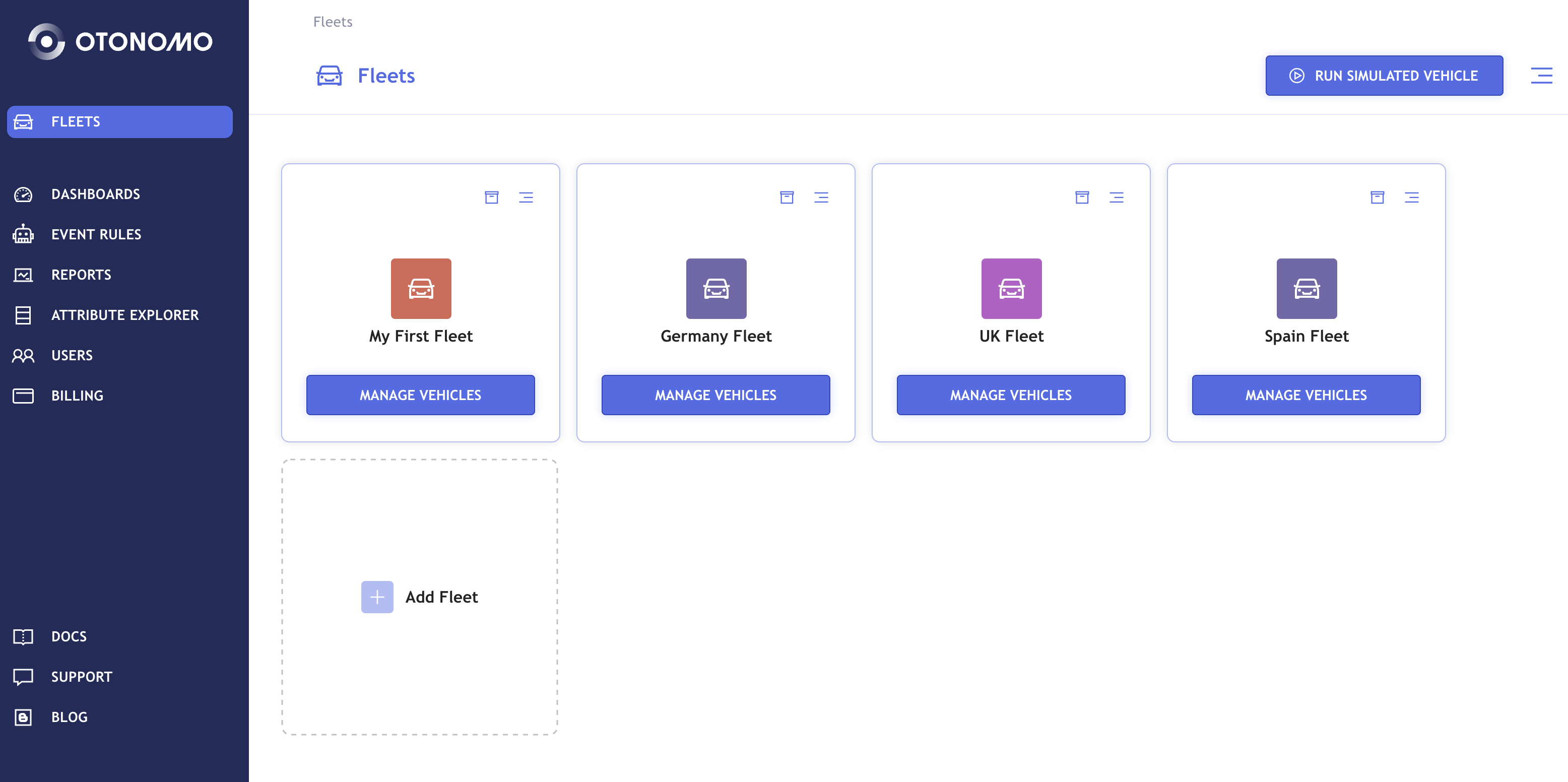Click the orange My First Fleet car icon
The image size is (1568, 782).
pos(421,288)
